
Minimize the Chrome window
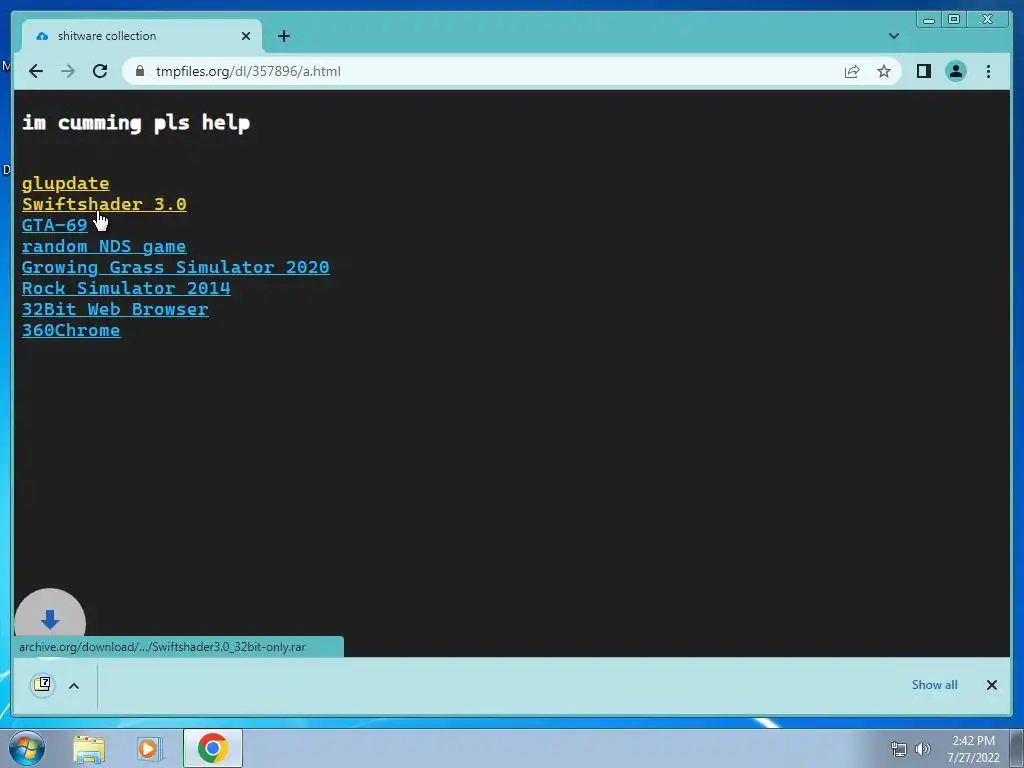tap(929, 20)
